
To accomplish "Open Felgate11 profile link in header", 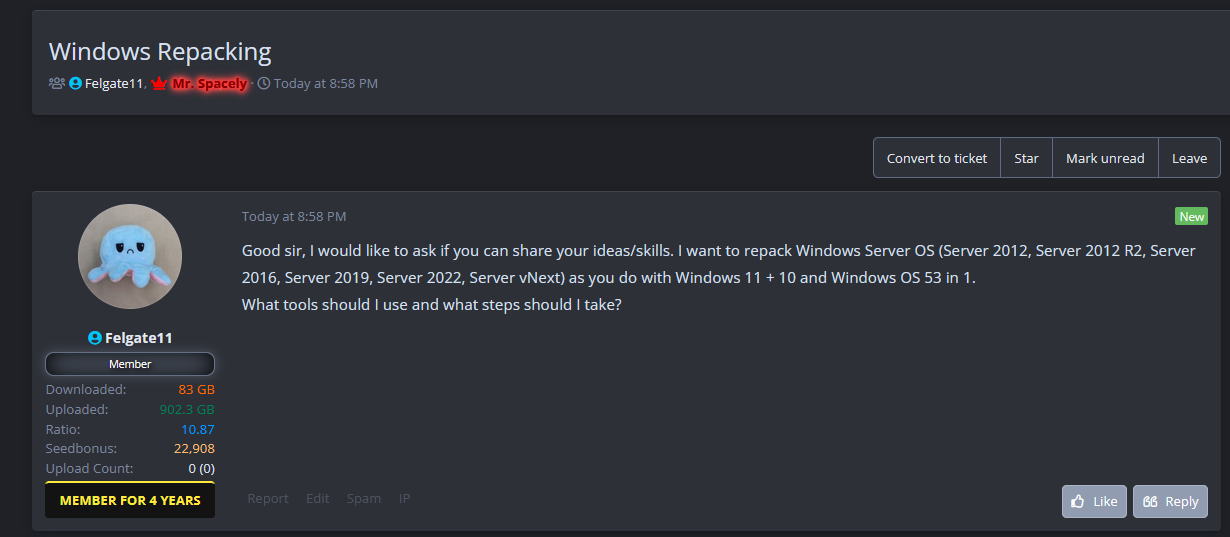I will [114, 84].
